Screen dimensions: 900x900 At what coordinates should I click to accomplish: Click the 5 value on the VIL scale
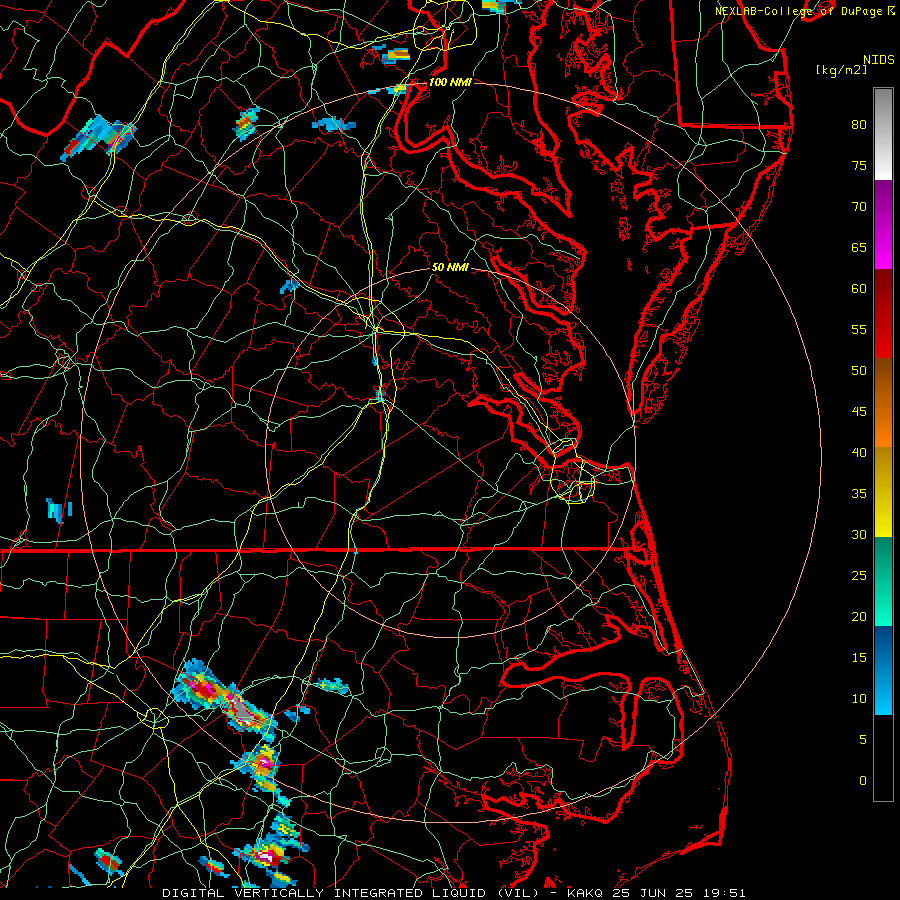[863, 740]
